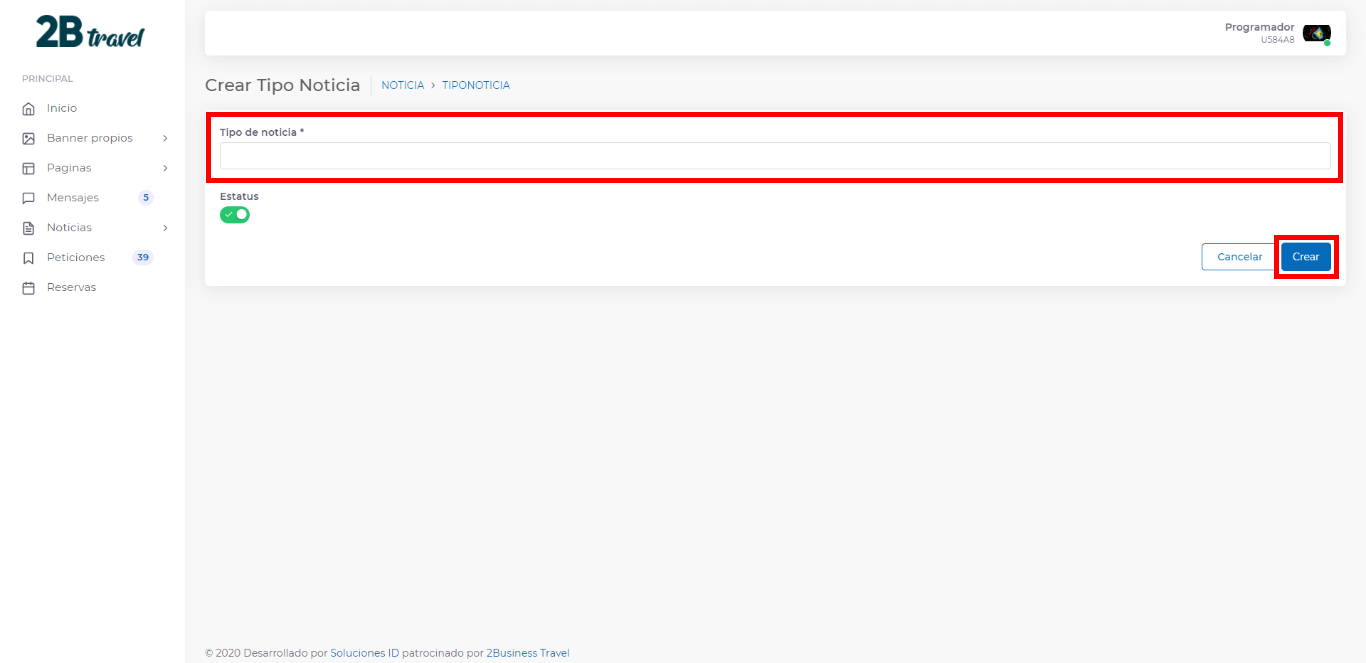Click the Peticiones bookmark icon
This screenshot has height=663, width=1366.
click(29, 258)
